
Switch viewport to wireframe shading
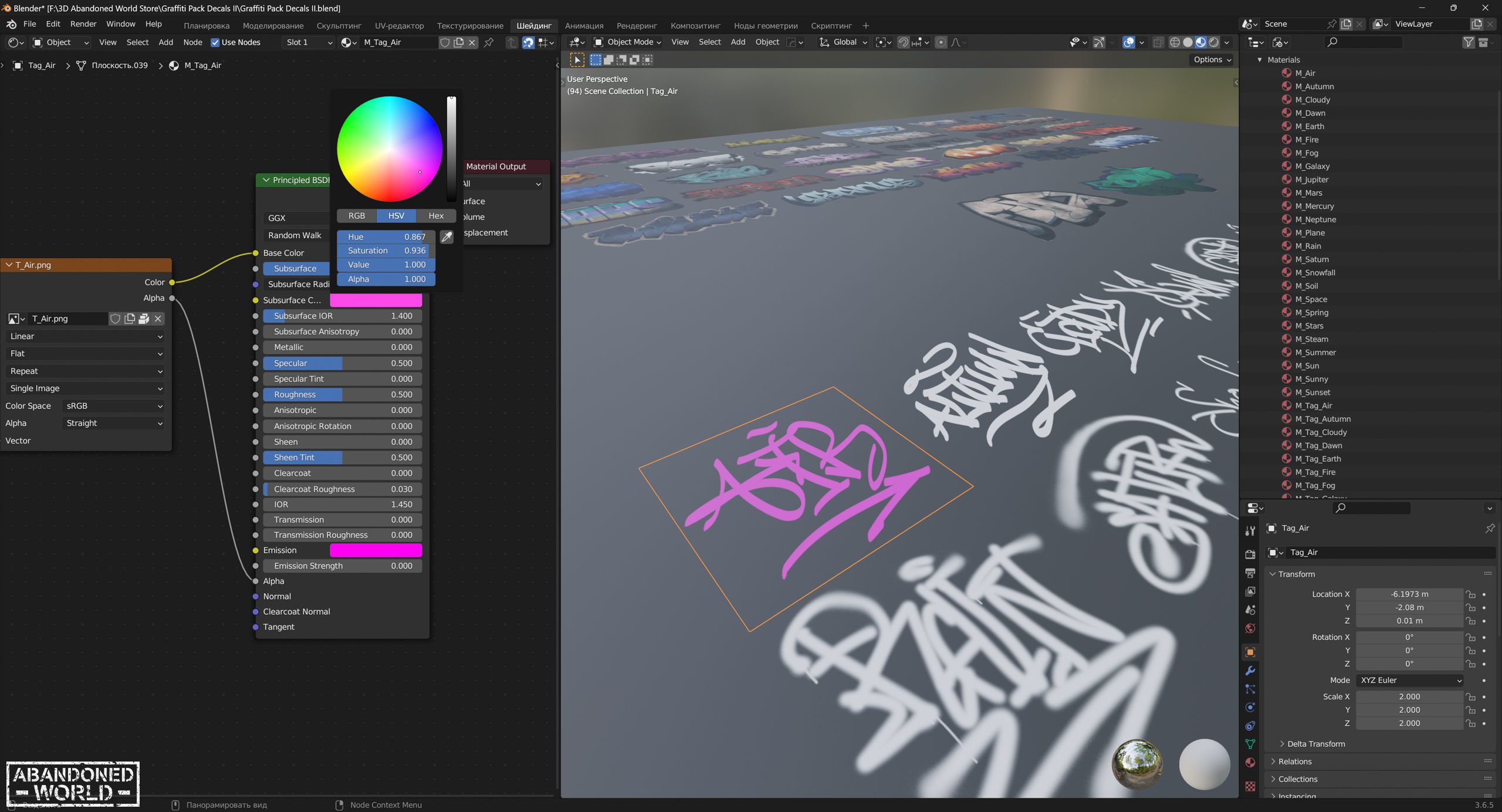point(1175,42)
